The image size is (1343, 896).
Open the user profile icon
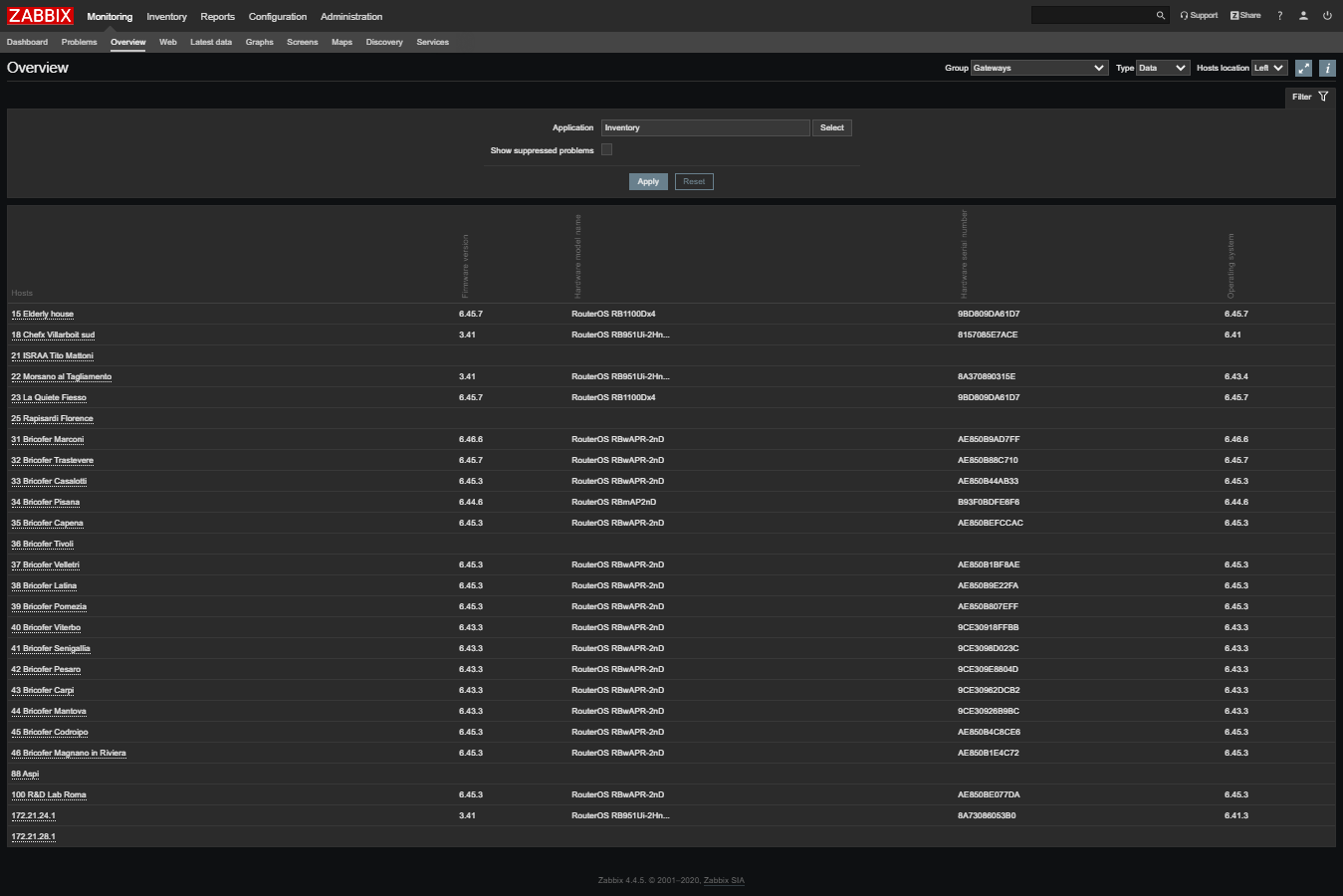[1303, 15]
